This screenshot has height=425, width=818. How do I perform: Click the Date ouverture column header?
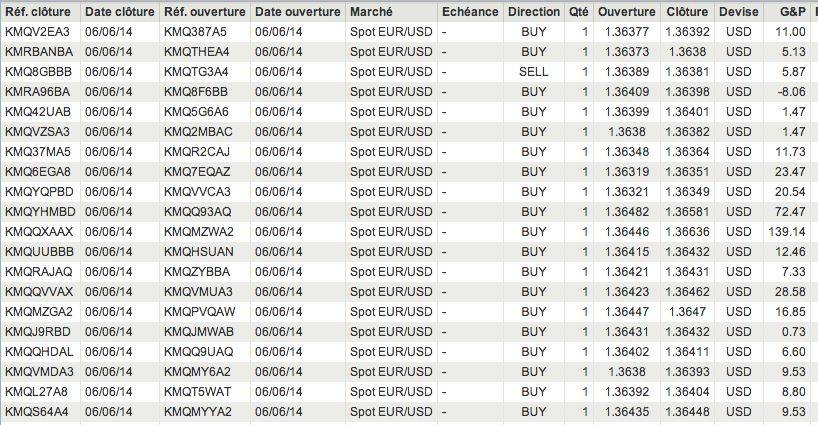[295, 12]
